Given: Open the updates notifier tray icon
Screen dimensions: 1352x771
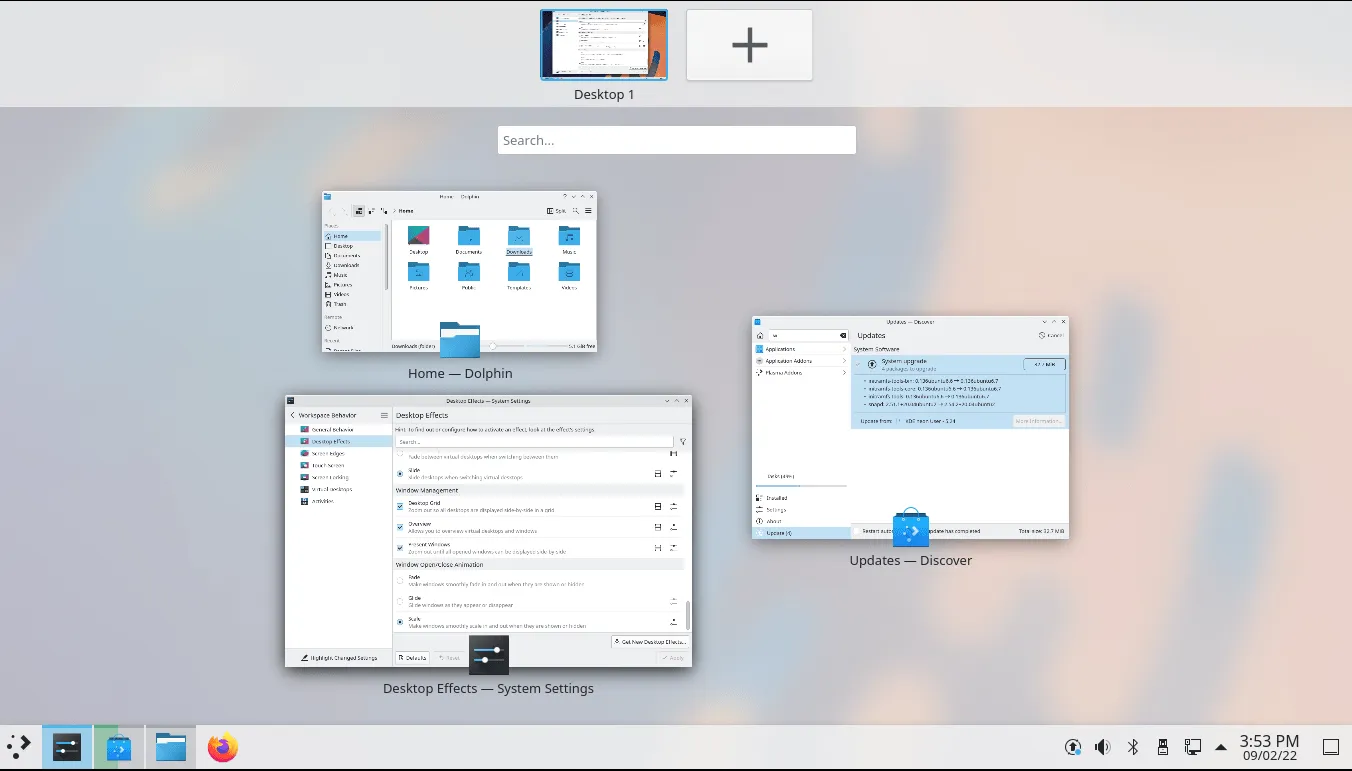Looking at the screenshot, I should click(x=1073, y=747).
